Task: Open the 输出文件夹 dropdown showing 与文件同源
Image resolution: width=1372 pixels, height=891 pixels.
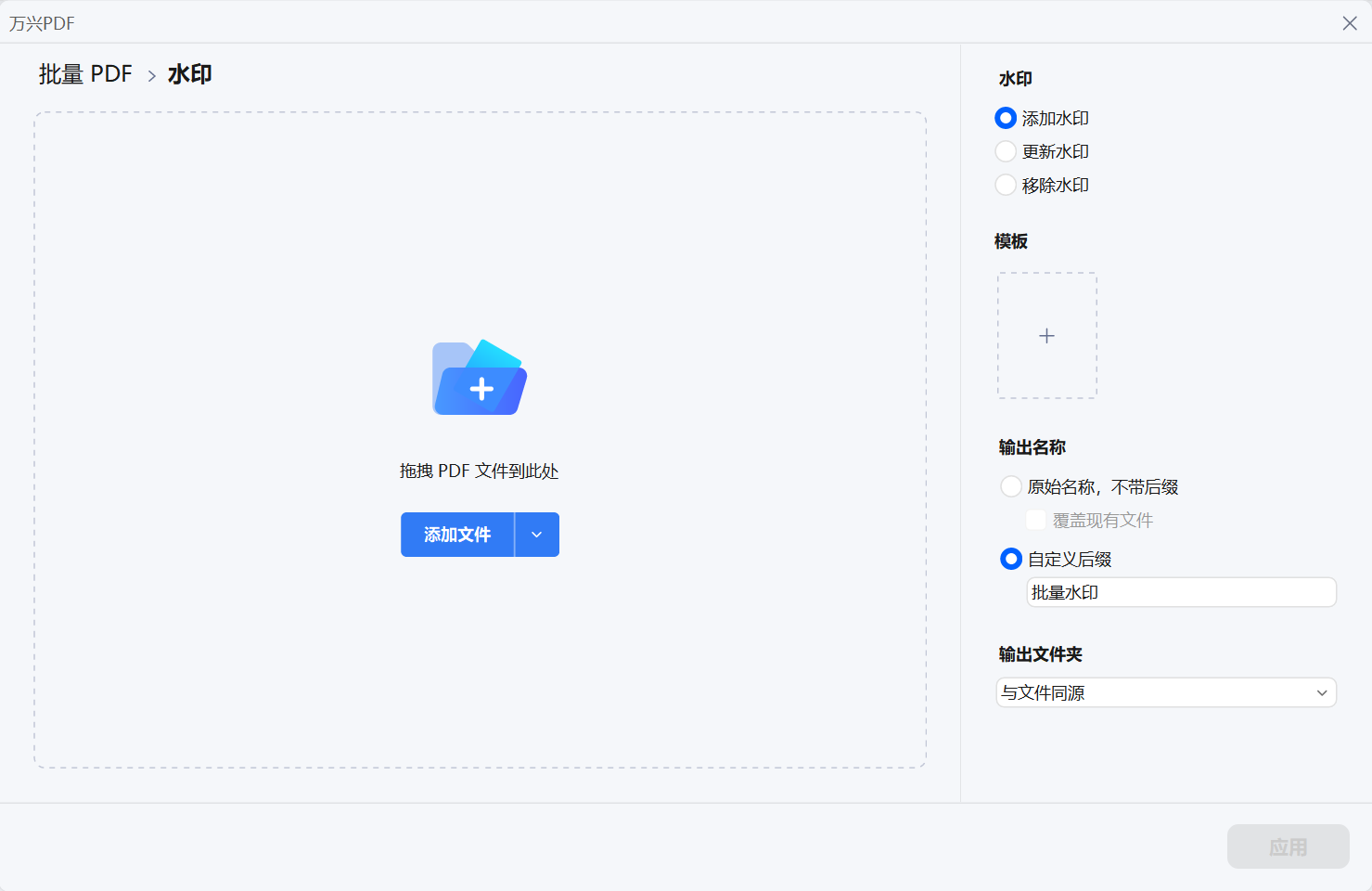Action: pyautogui.click(x=1165, y=692)
